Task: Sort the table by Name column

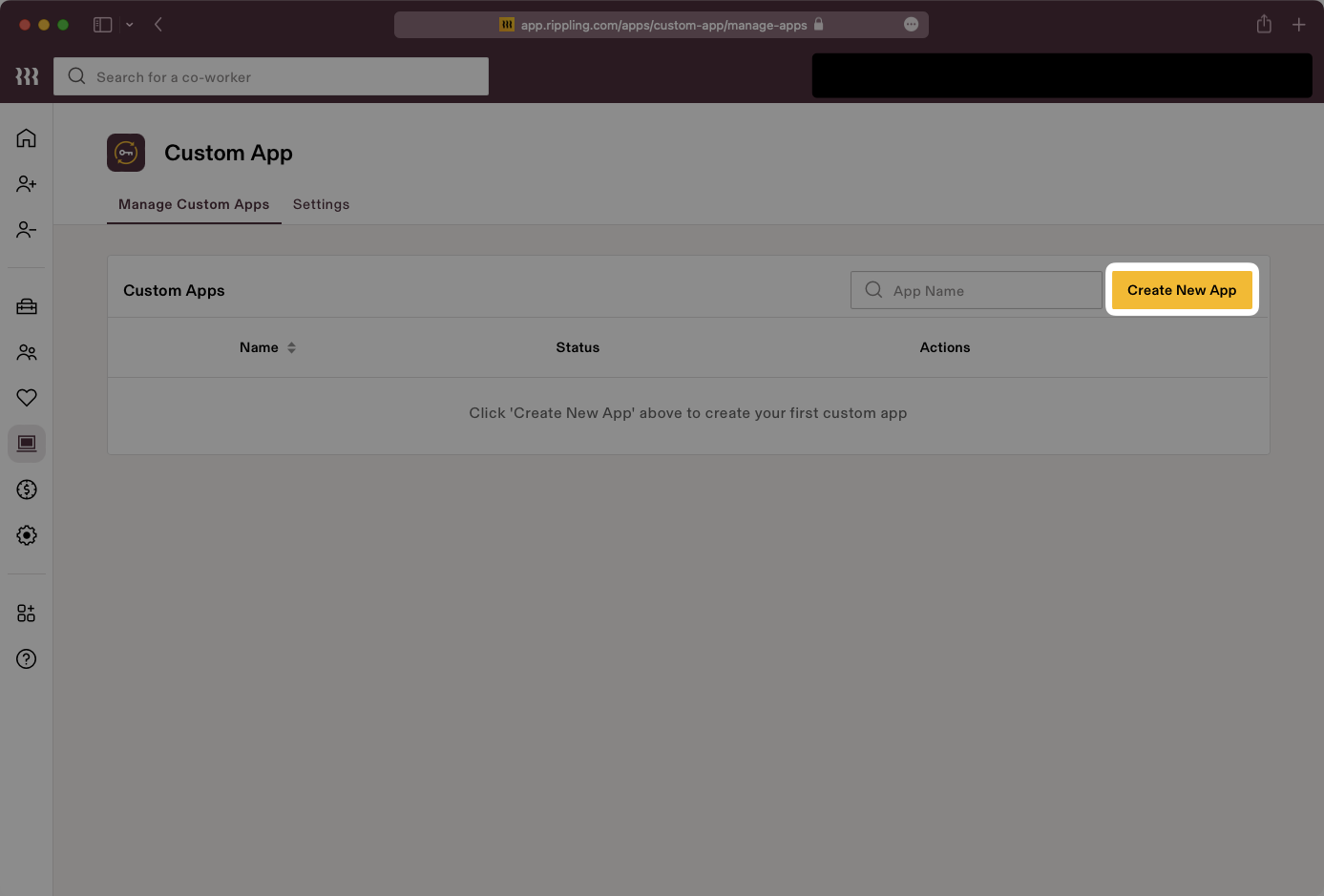Action: [x=267, y=347]
